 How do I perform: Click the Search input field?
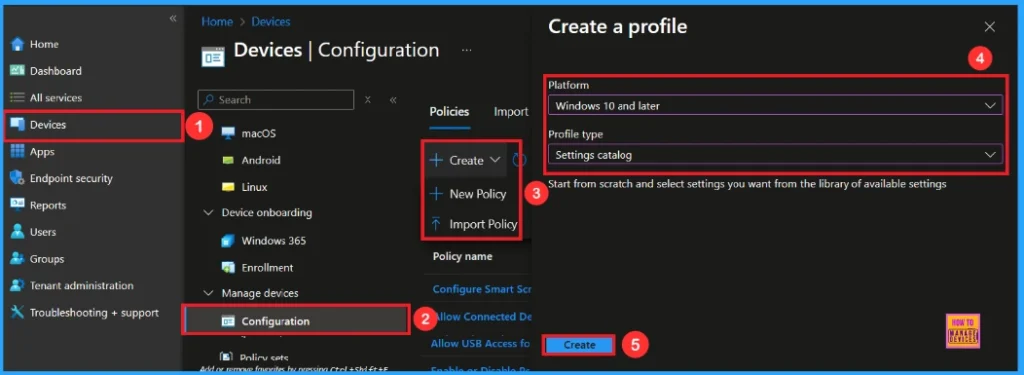coord(276,100)
